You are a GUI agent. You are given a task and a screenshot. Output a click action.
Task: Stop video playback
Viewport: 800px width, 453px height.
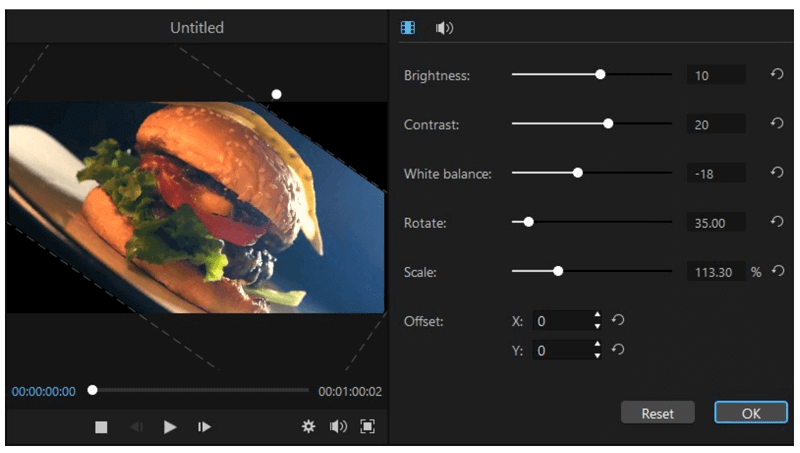(101, 426)
